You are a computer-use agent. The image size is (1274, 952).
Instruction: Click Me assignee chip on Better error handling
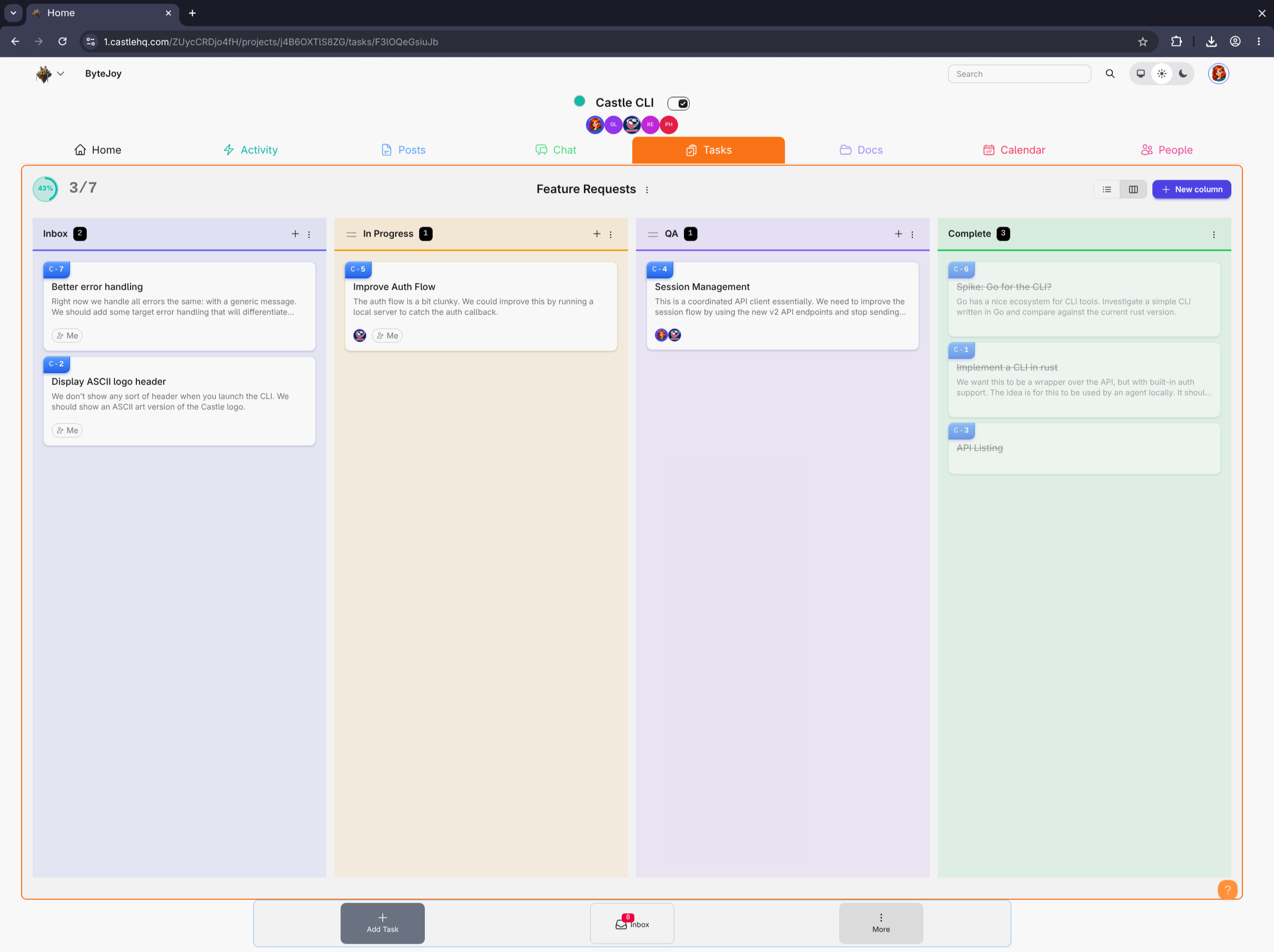click(x=67, y=336)
